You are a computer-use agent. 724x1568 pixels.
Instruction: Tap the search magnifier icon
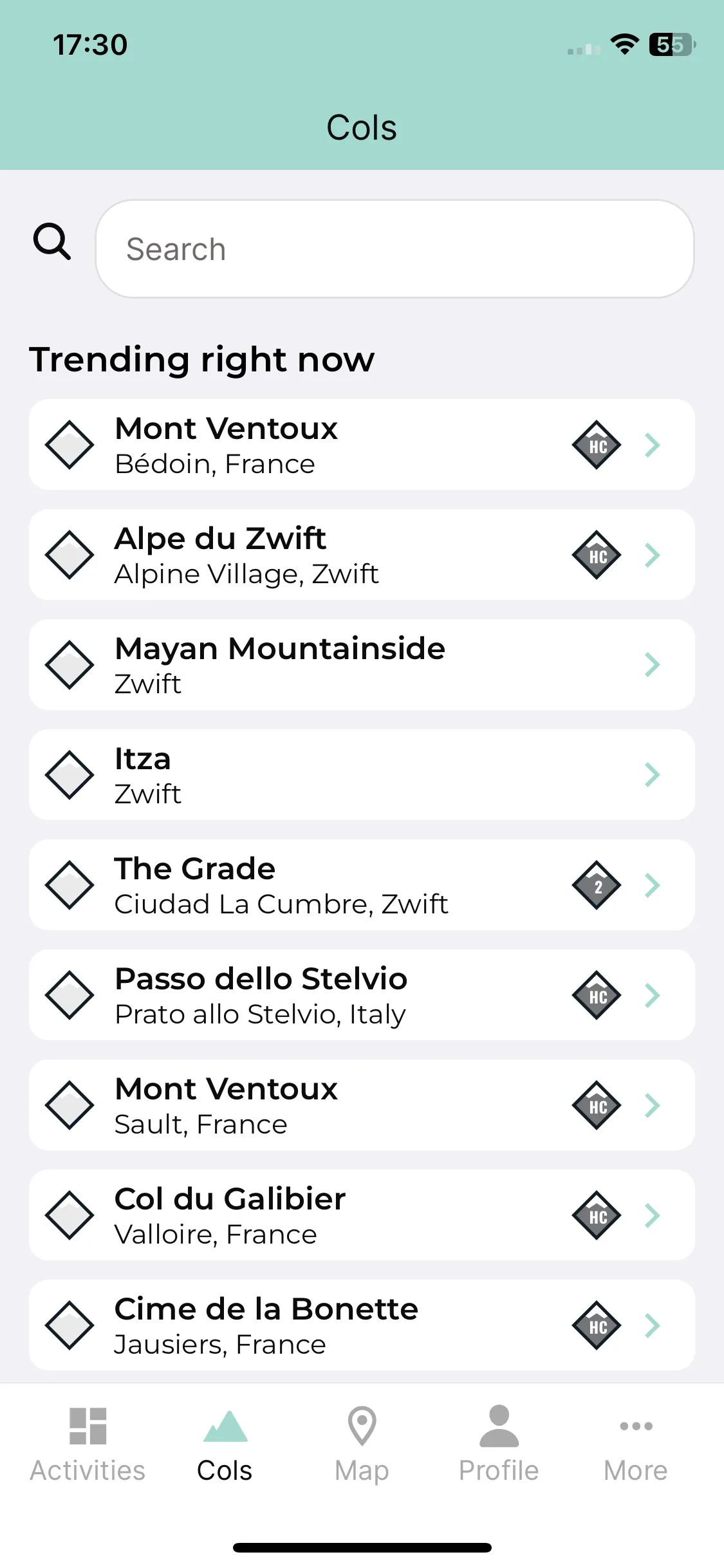[51, 241]
